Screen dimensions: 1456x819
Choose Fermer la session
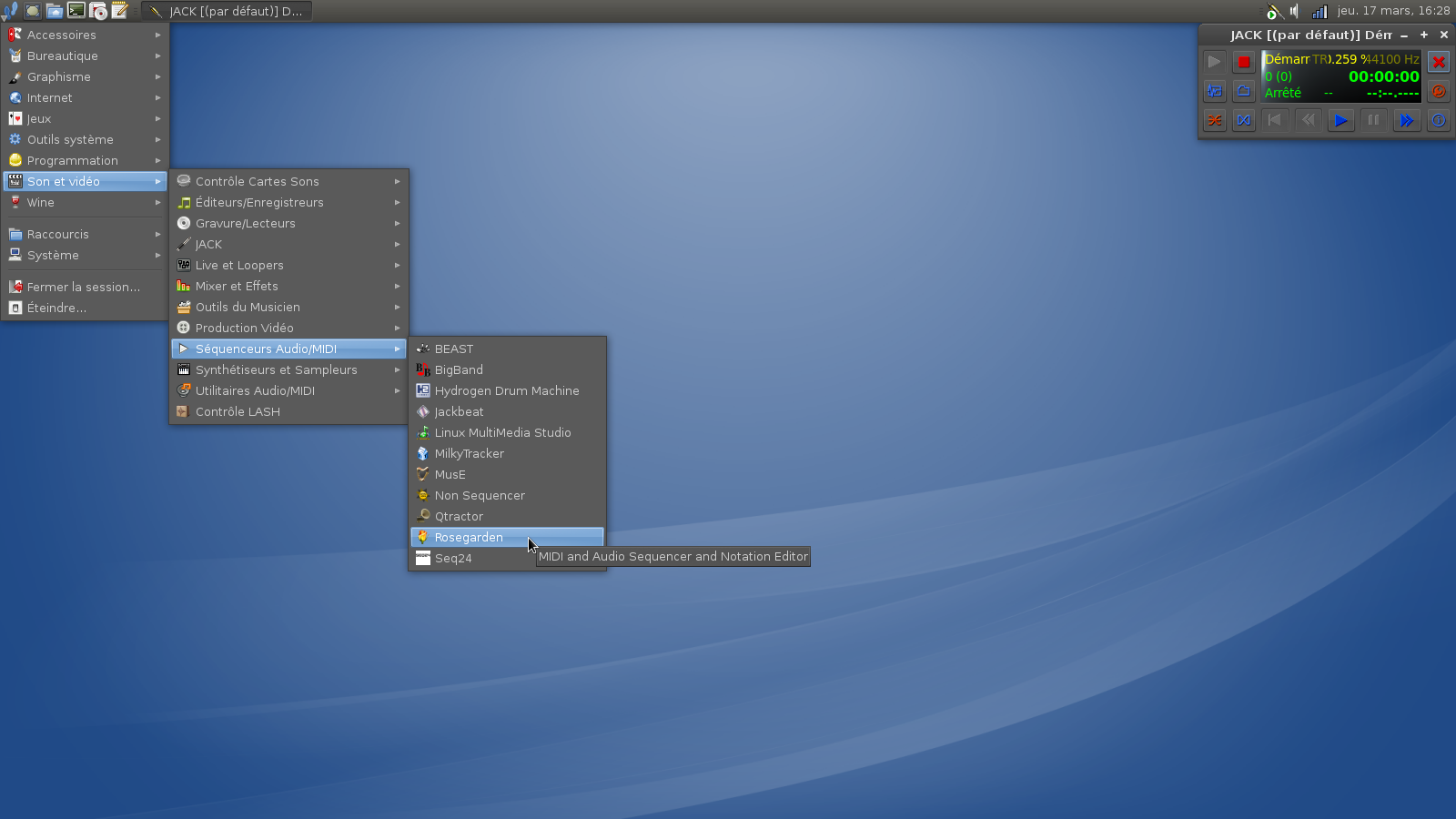(85, 287)
